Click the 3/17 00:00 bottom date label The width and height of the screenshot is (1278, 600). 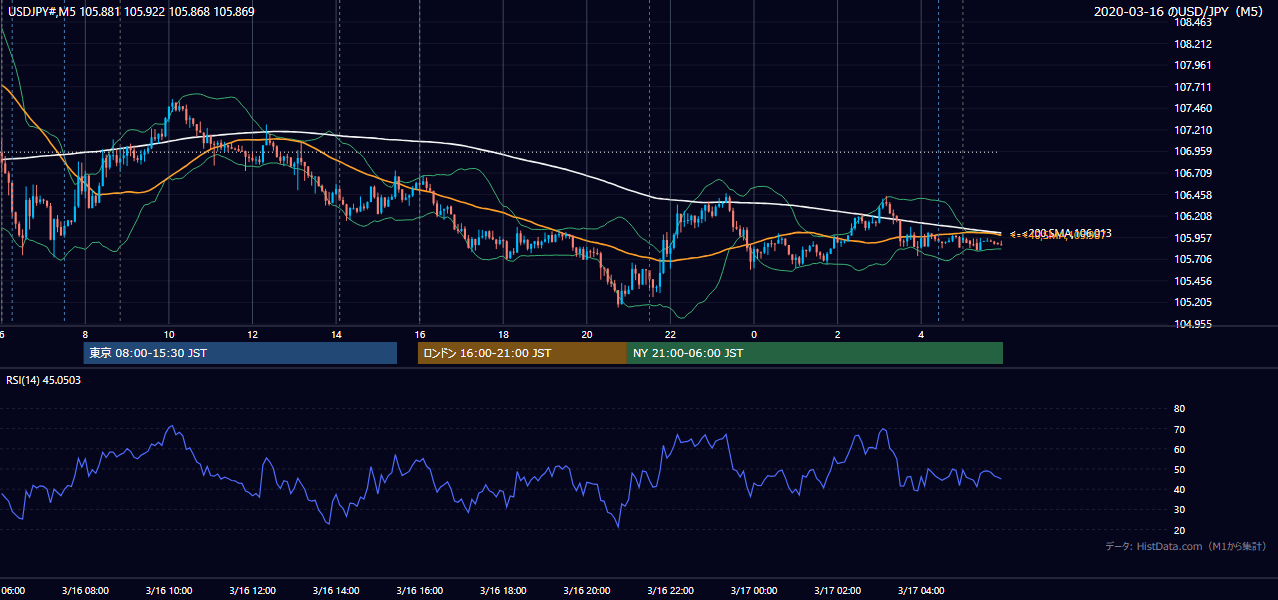[755, 590]
